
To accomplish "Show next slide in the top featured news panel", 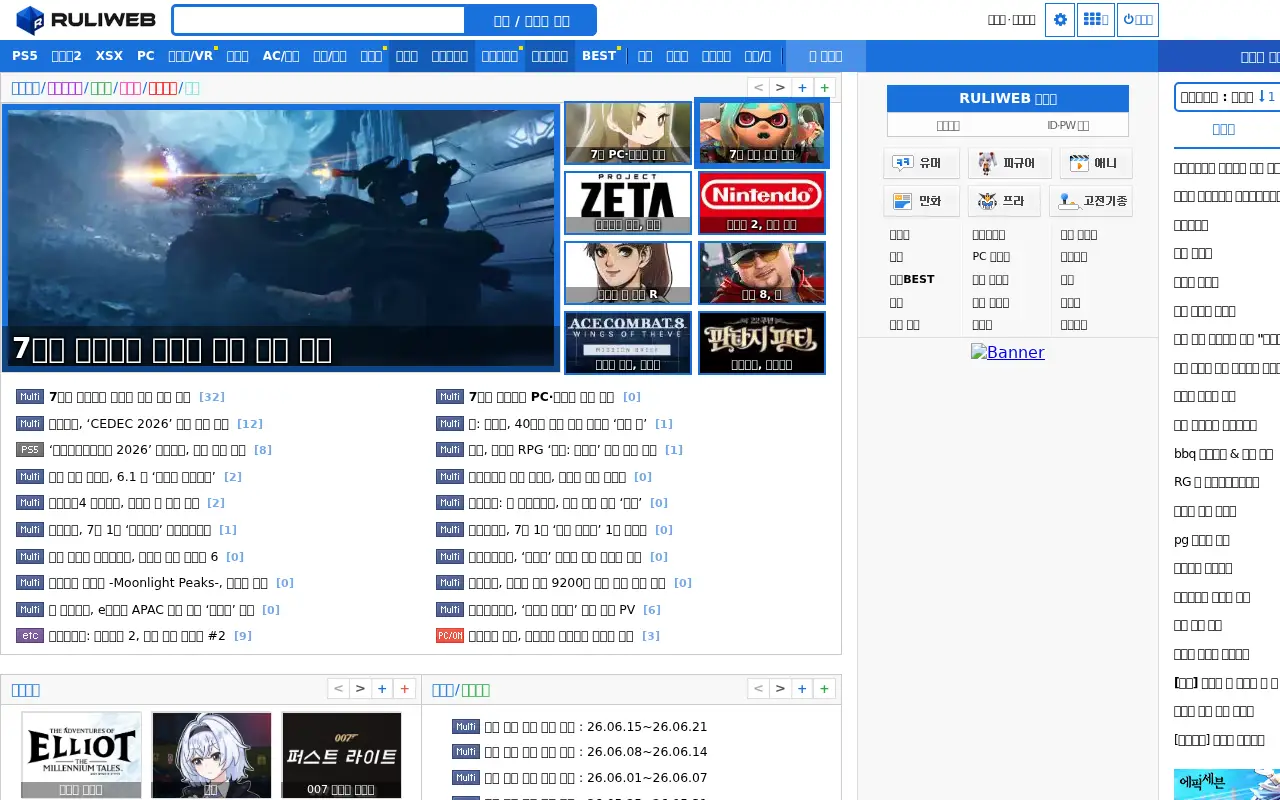I will (780, 88).
